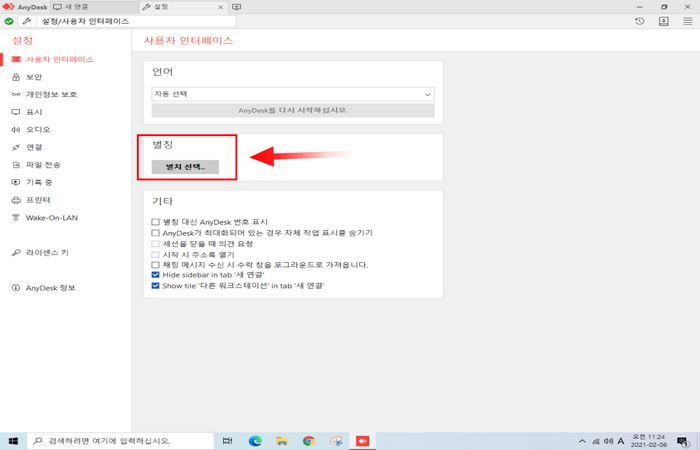Open the hamburger main menu

pyautogui.click(x=688, y=21)
